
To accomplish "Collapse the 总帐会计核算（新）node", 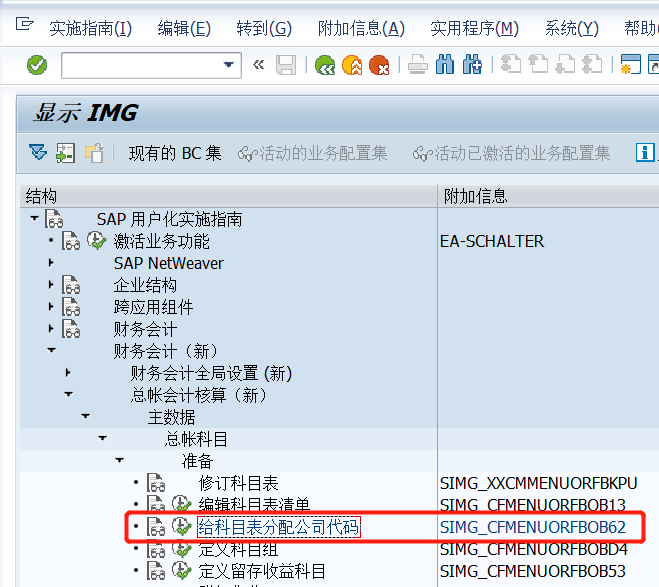I will (x=69, y=394).
